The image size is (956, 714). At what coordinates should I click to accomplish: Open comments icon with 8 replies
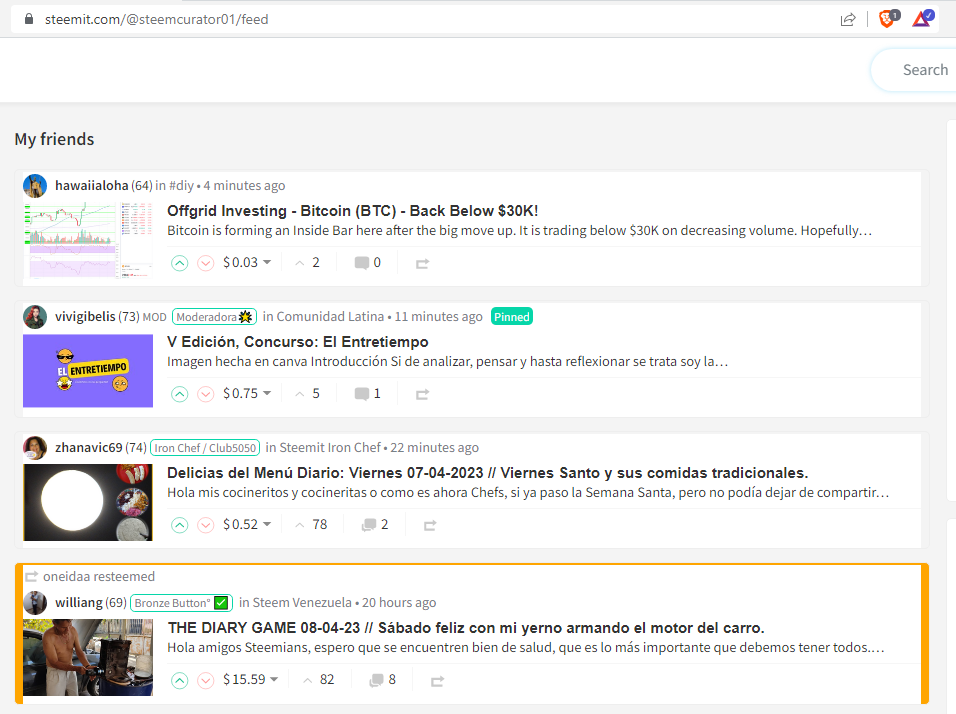pos(382,679)
